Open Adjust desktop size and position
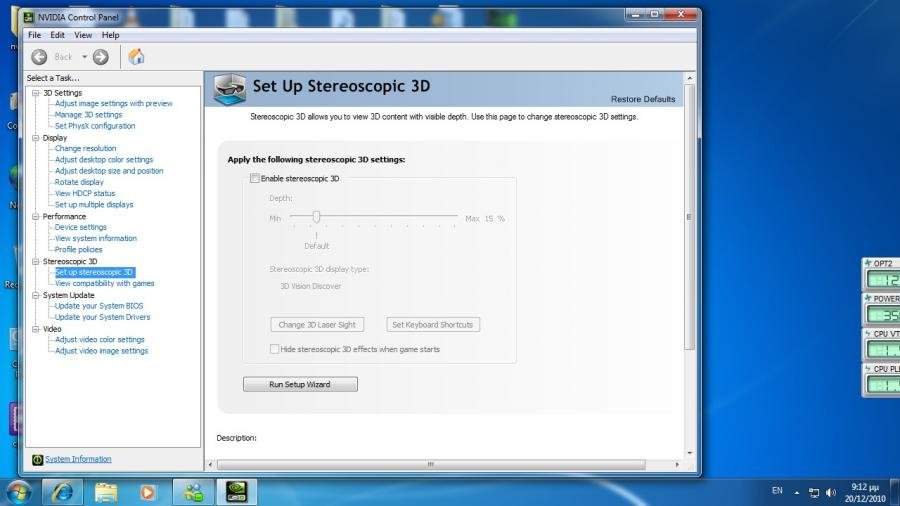The image size is (900, 506). [109, 171]
